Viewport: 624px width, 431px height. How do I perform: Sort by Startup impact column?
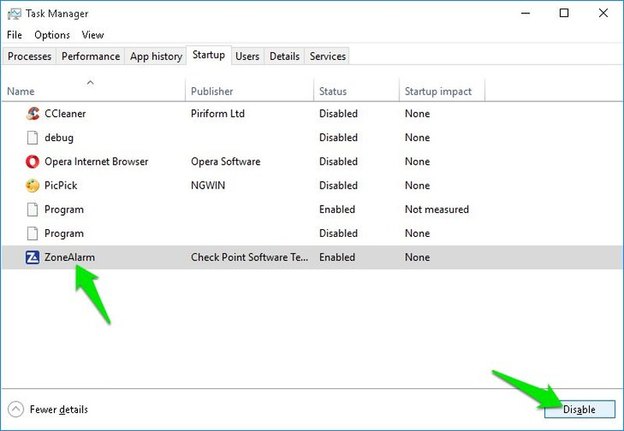tap(435, 91)
